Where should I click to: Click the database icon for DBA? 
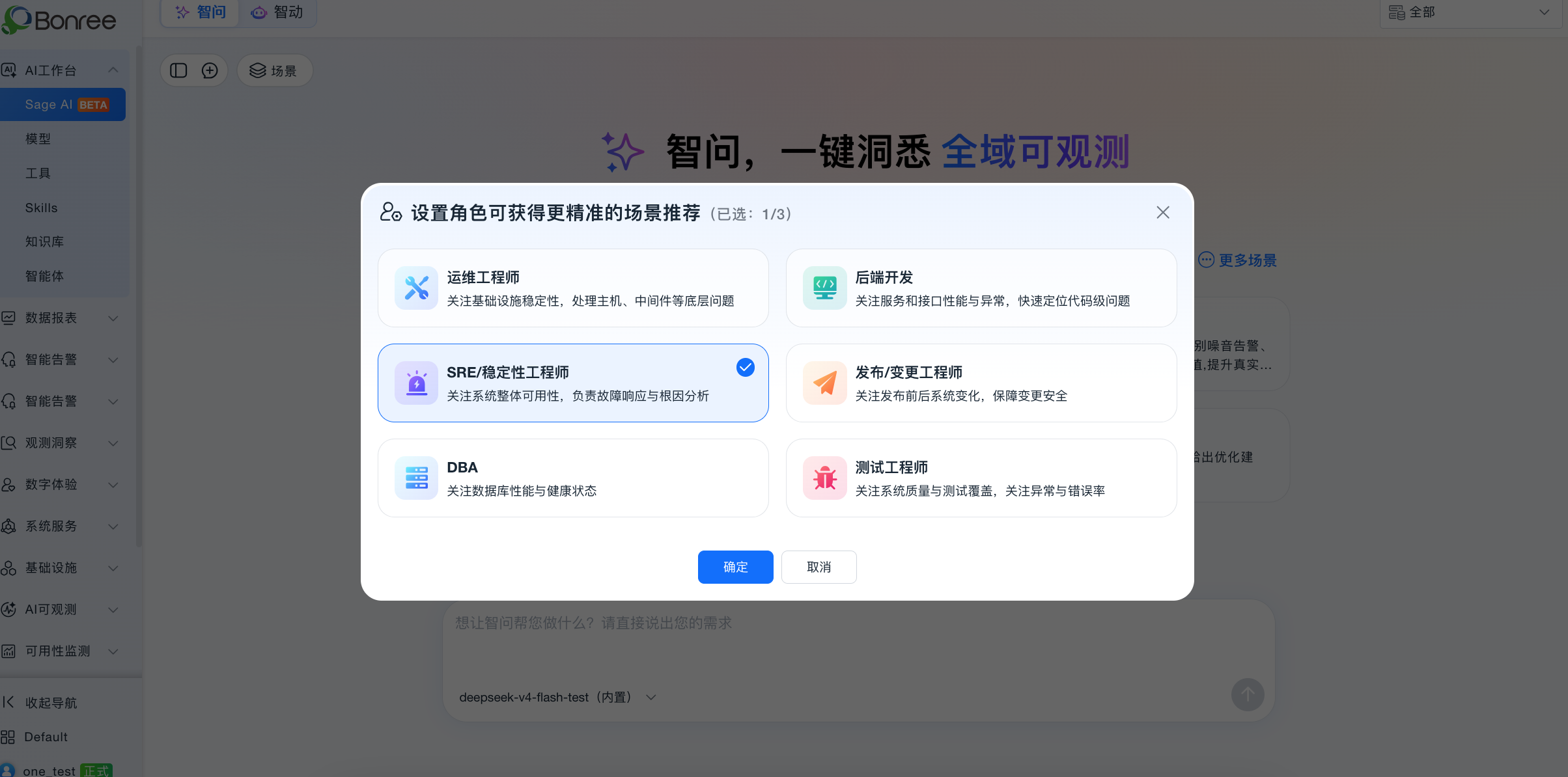pyautogui.click(x=417, y=478)
